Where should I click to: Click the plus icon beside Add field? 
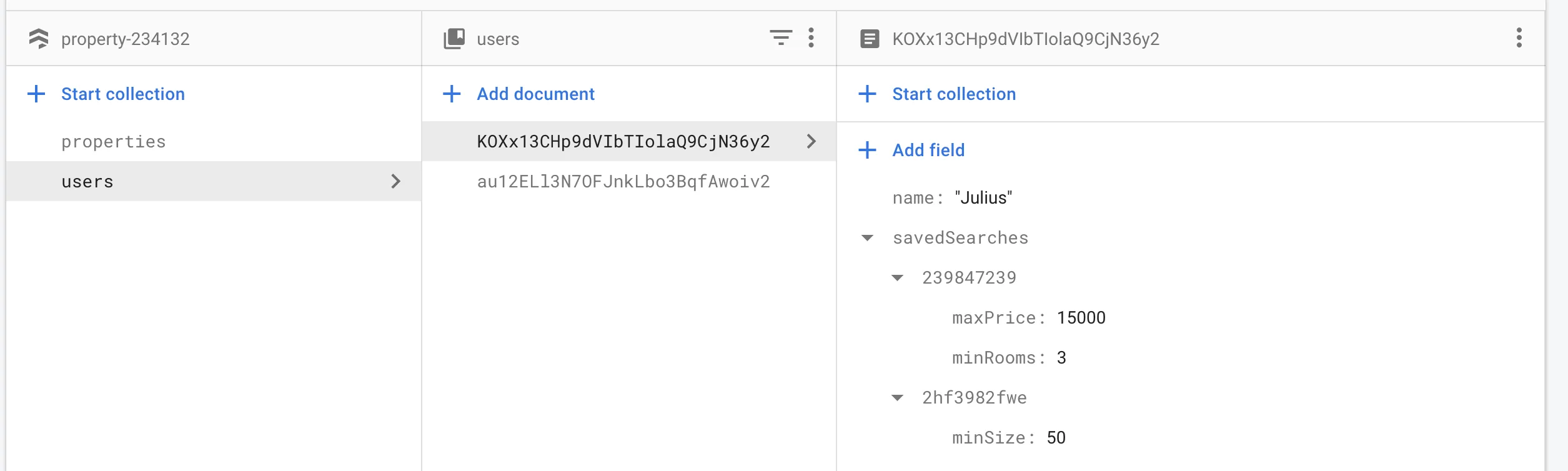point(867,151)
